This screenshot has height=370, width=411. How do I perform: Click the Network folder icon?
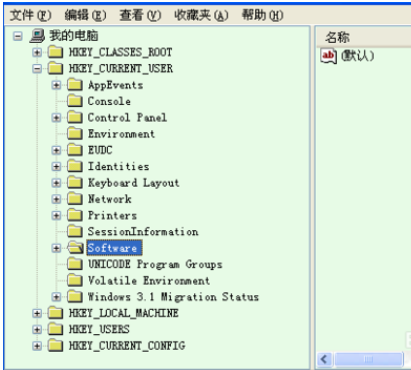75,199
